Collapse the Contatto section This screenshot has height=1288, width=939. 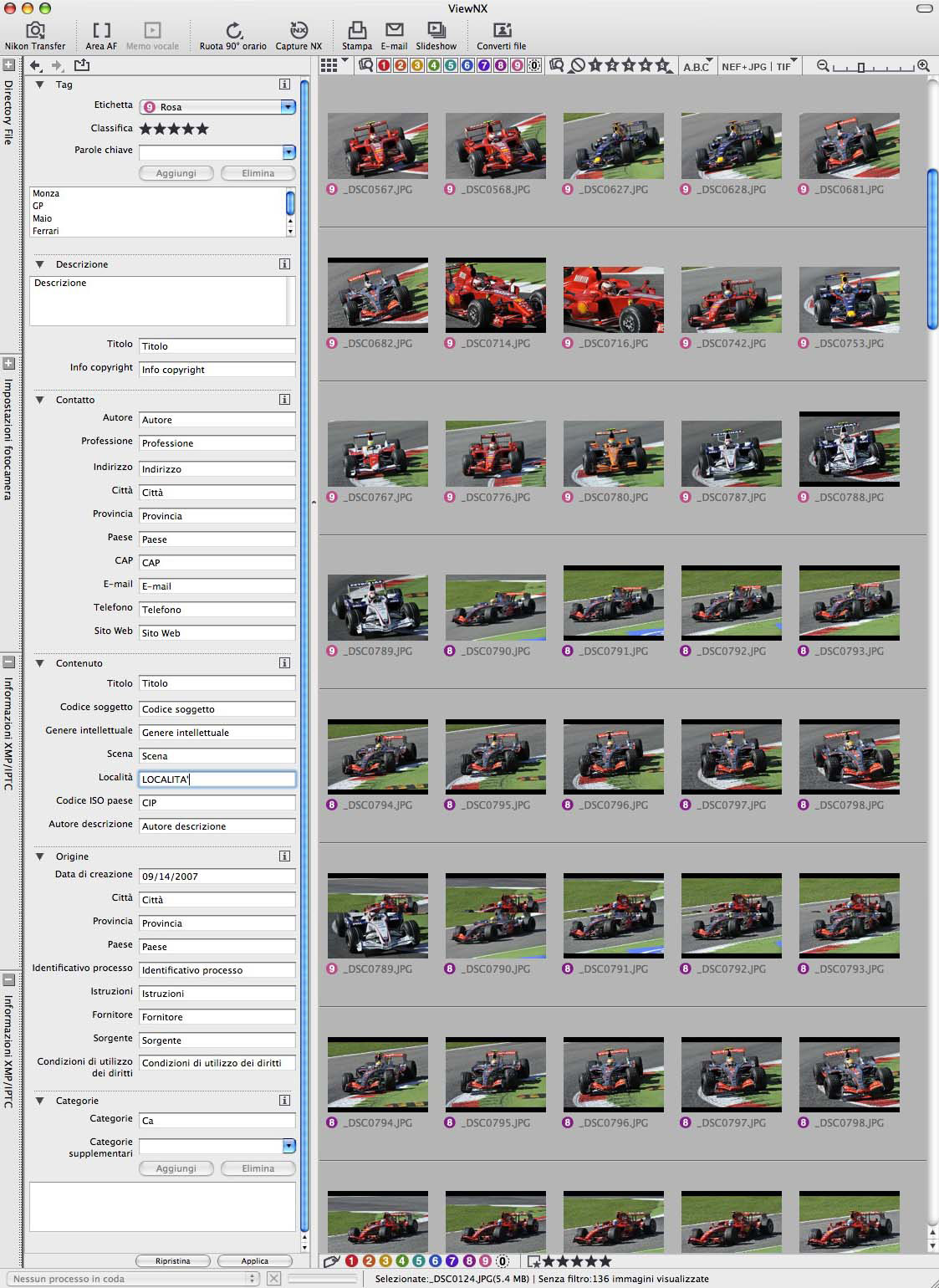point(39,400)
